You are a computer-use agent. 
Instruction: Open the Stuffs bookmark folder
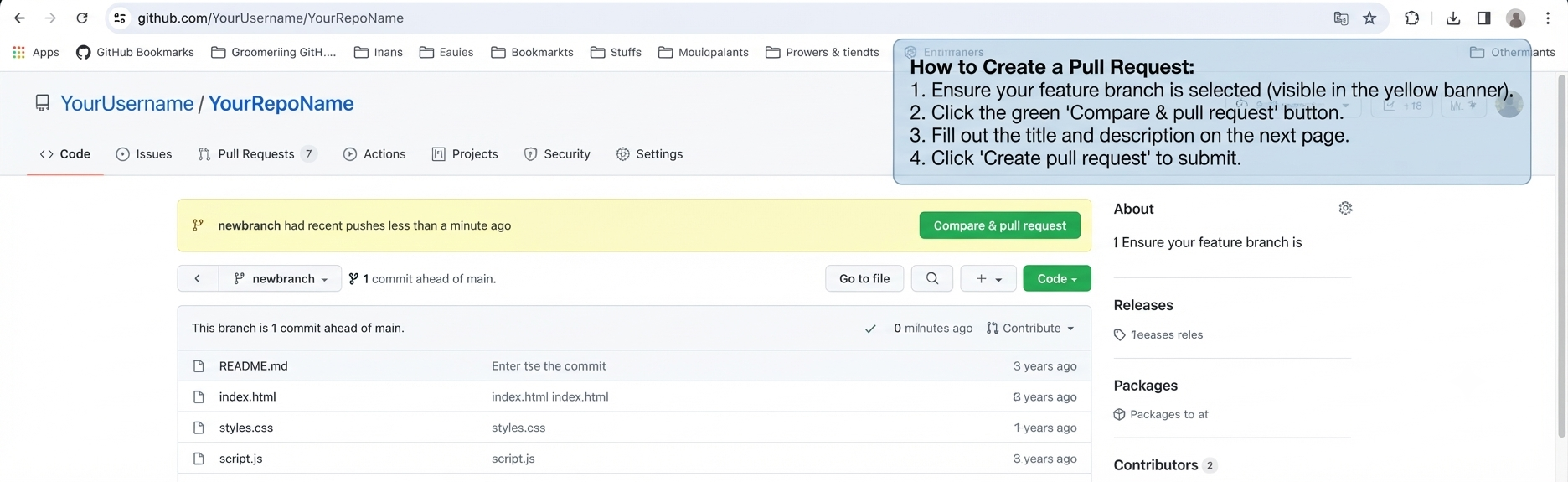point(616,52)
